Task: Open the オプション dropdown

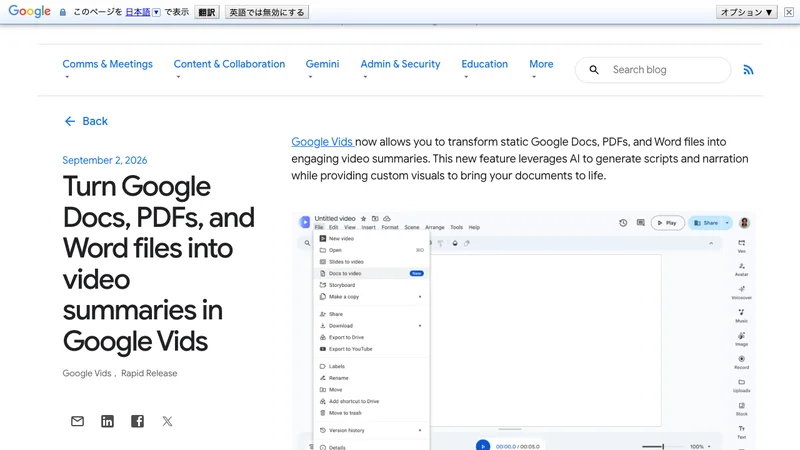Action: [x=746, y=12]
